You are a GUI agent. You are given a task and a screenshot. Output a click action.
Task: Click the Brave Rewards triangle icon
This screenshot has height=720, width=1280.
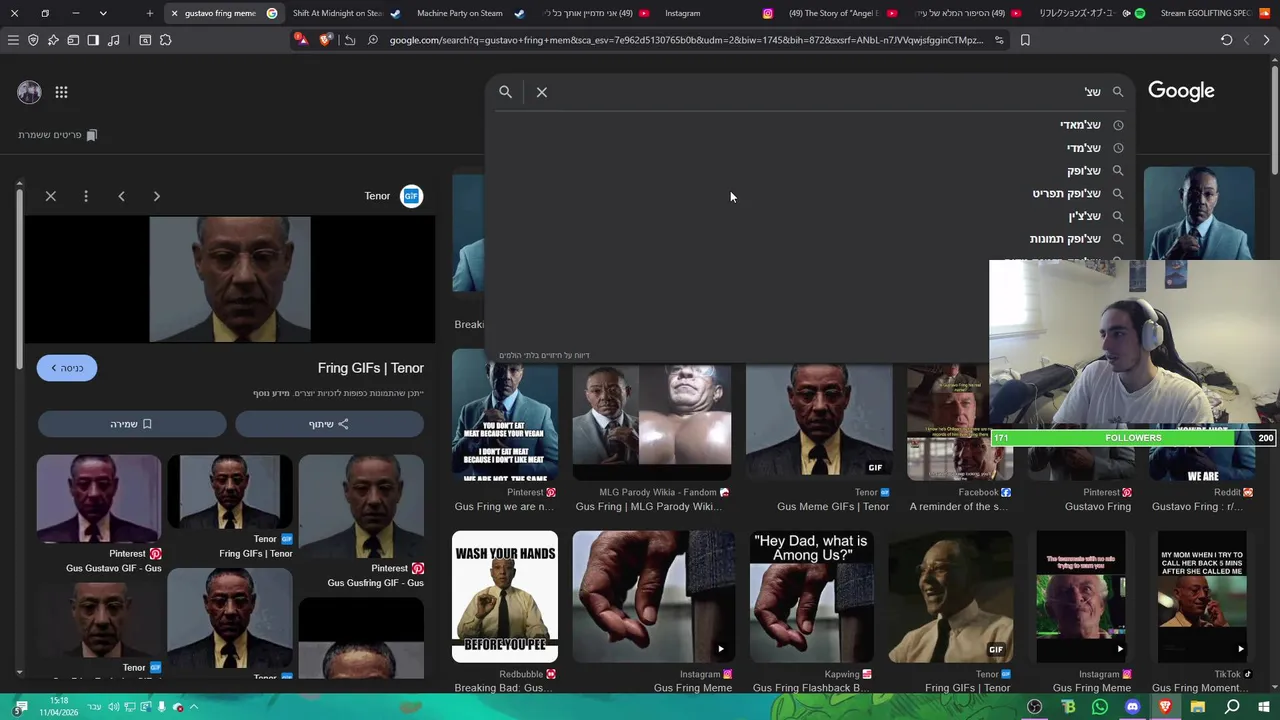(x=302, y=40)
